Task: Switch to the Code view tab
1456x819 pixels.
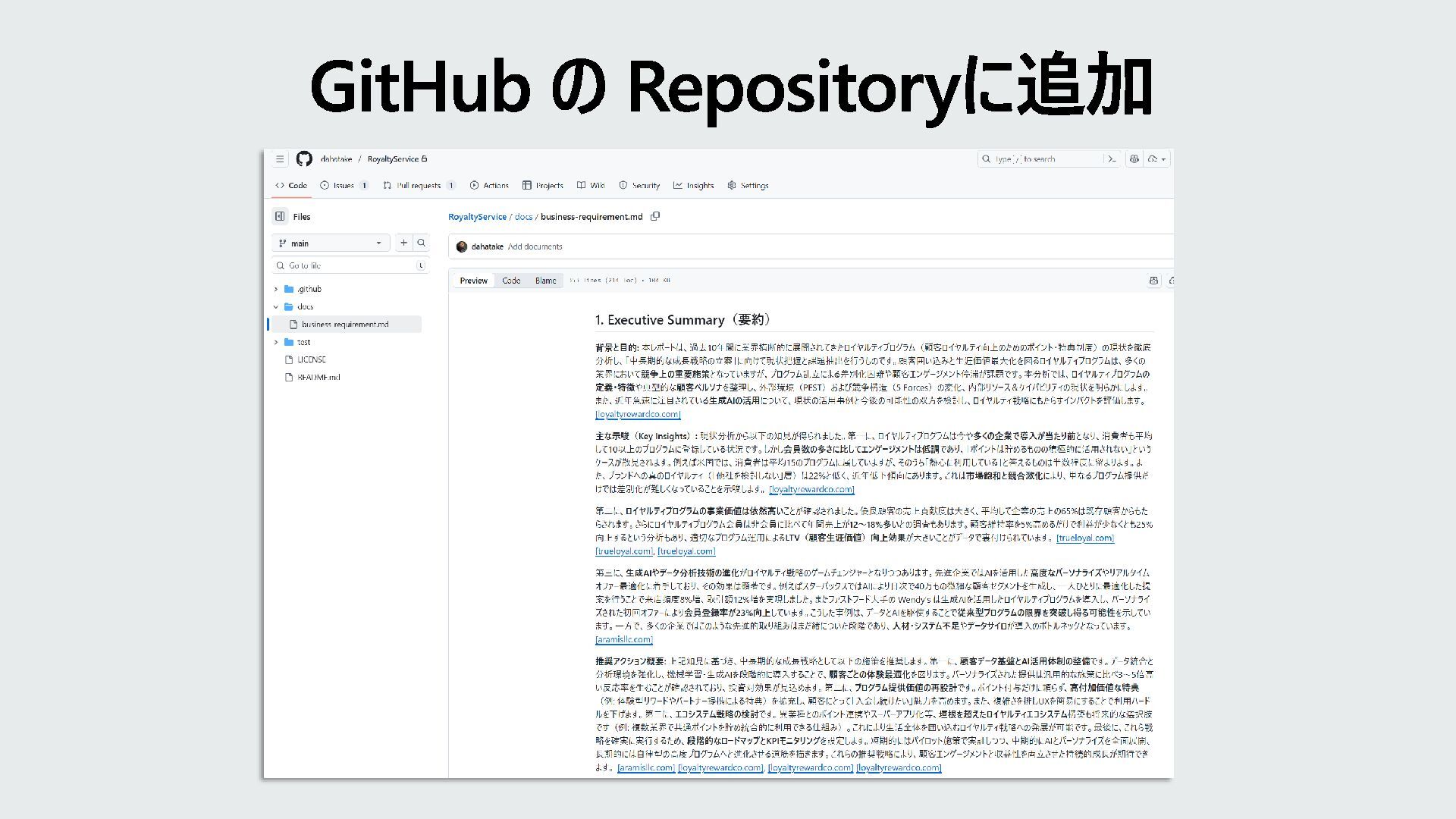Action: click(511, 281)
